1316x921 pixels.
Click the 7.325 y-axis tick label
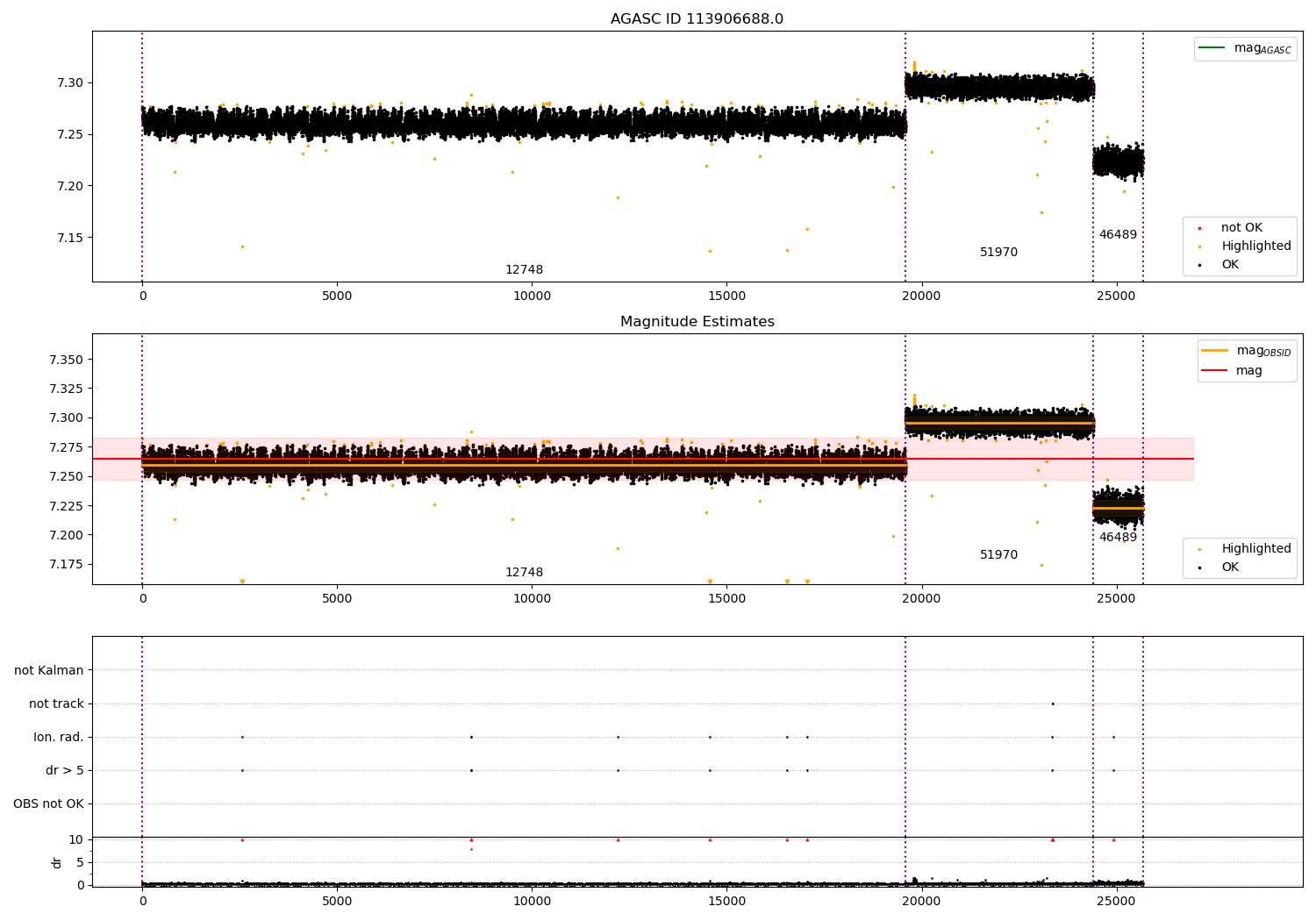coord(67,389)
